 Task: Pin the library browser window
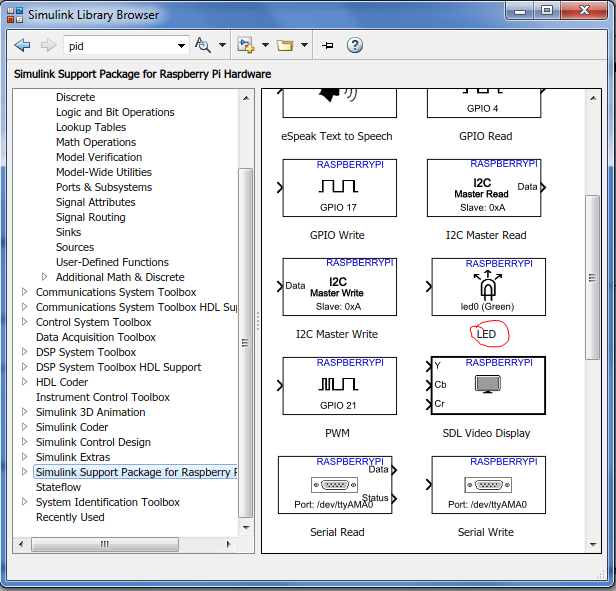pyautogui.click(x=327, y=45)
